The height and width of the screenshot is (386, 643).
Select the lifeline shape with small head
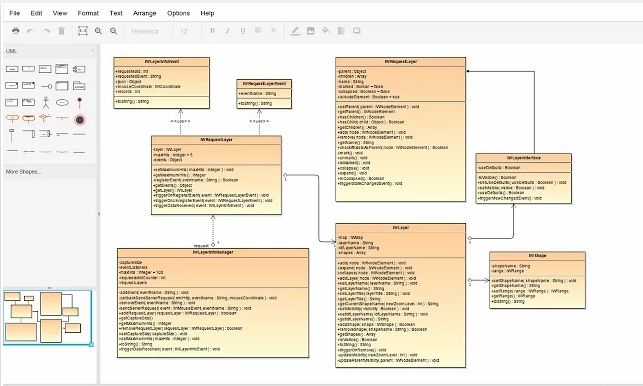coord(11,135)
